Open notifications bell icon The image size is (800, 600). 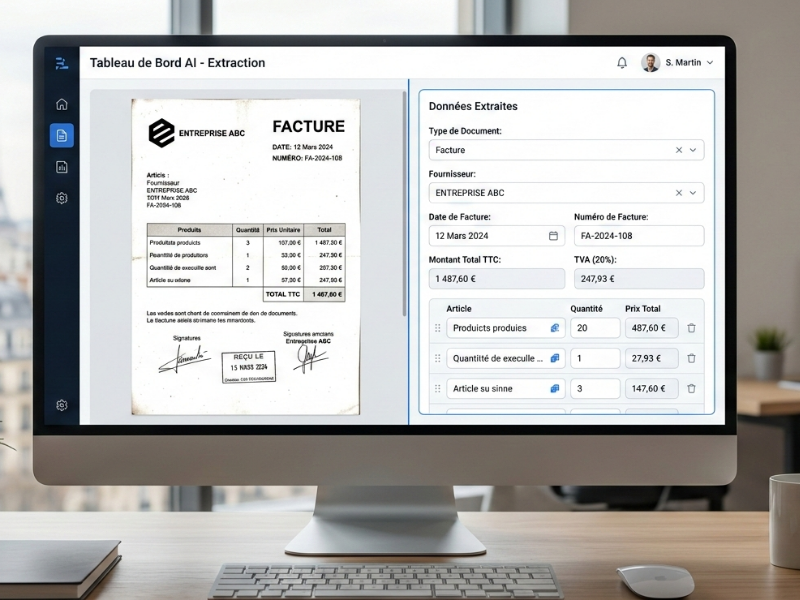(622, 63)
